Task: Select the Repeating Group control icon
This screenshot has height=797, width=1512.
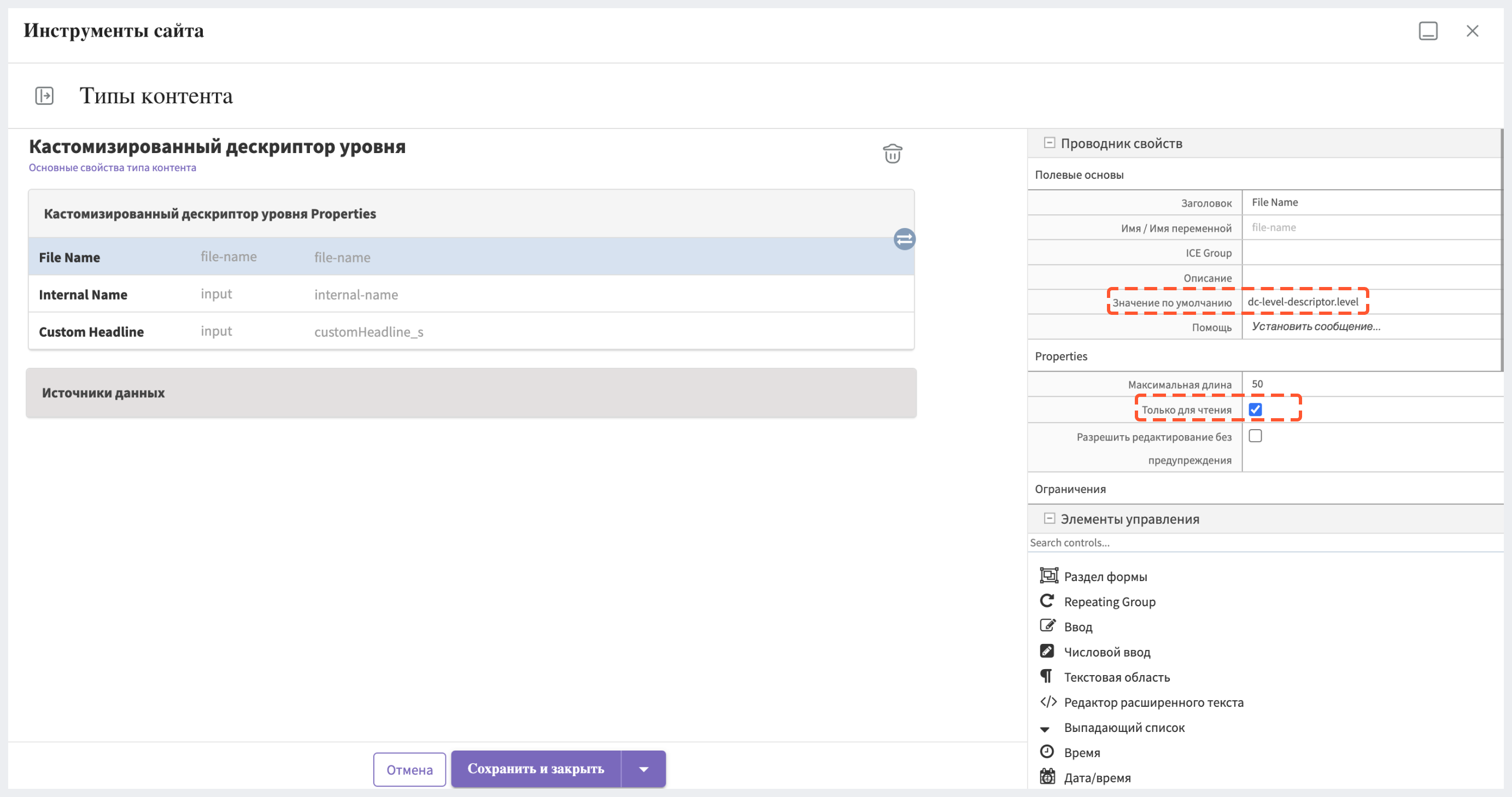Action: coord(1047,601)
